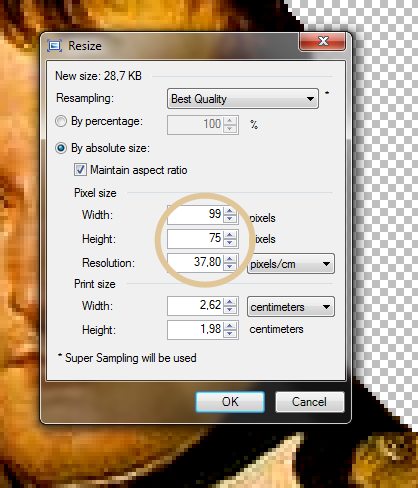The height and width of the screenshot is (488, 418).
Task: Click the print Height input field
Action: point(195,330)
